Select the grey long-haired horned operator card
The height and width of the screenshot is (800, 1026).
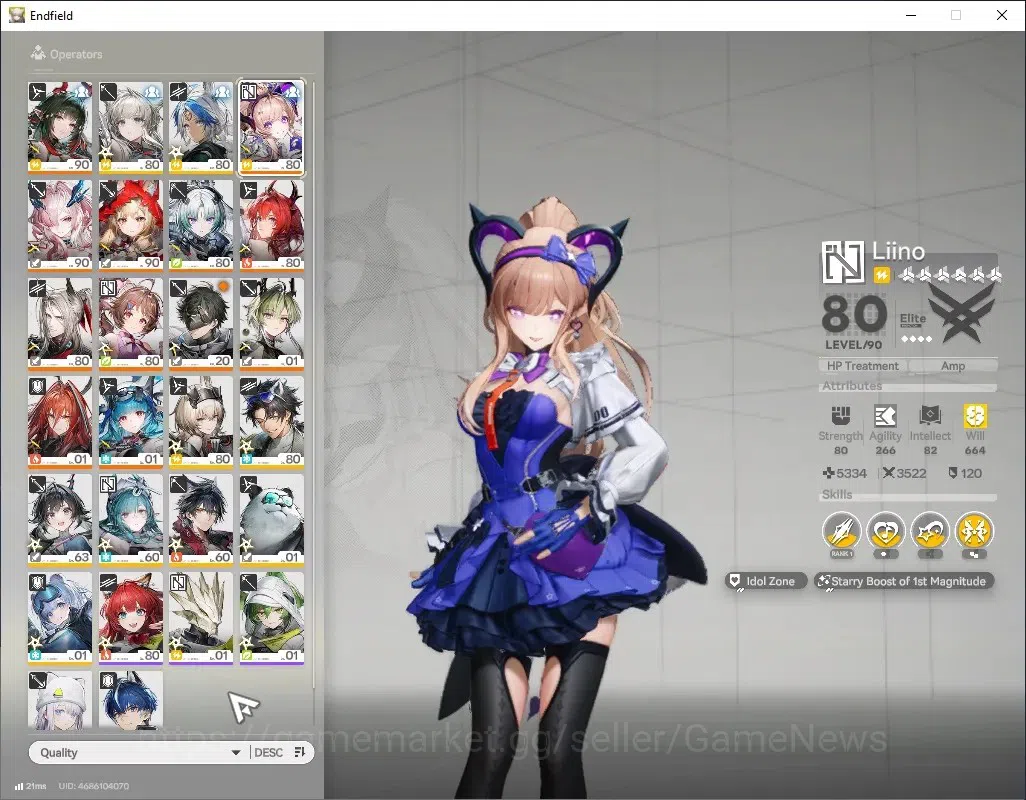tap(60, 323)
